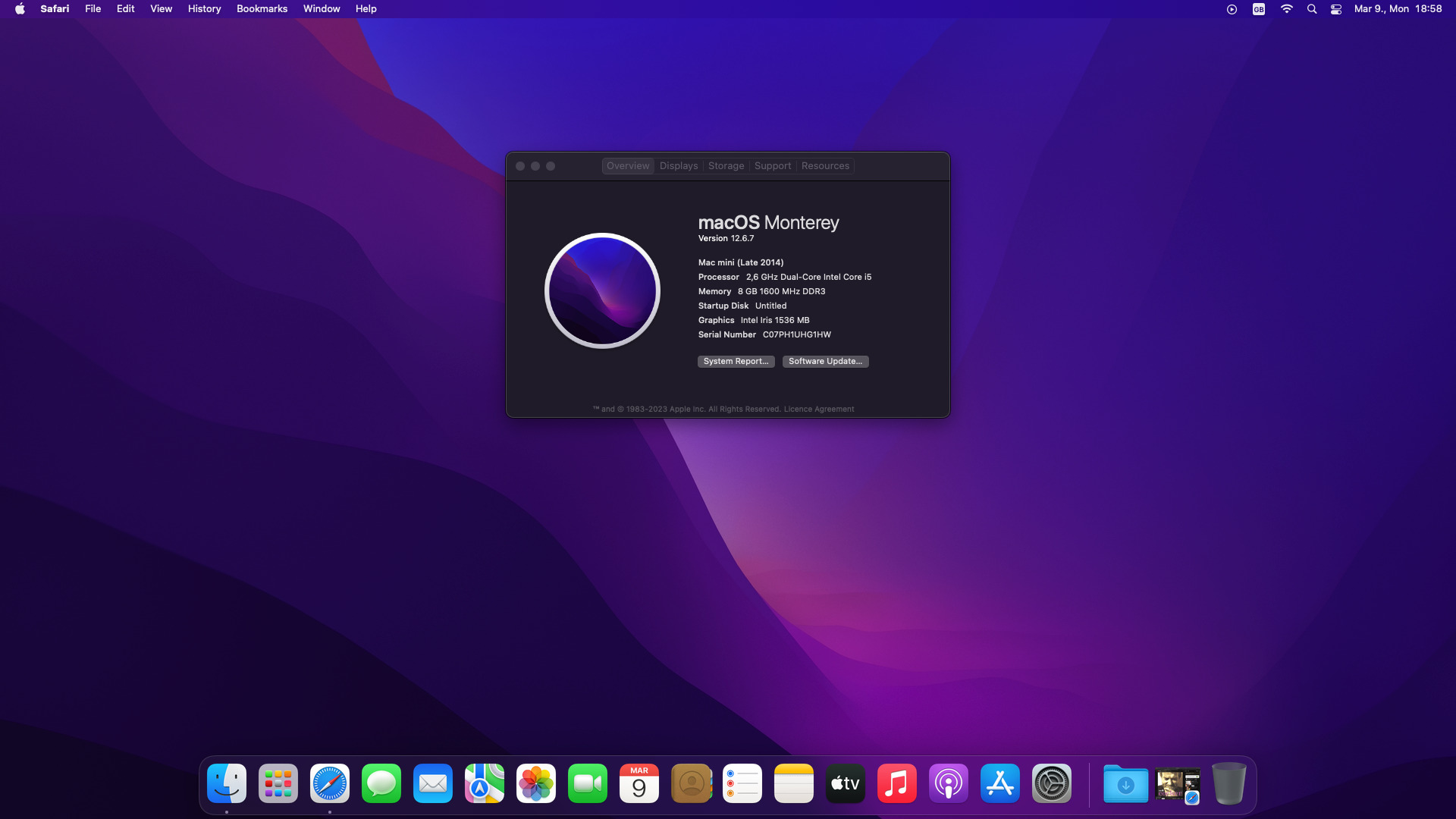Viewport: 1456px width, 819px height.
Task: Open the Apple menu
Action: tap(19, 8)
